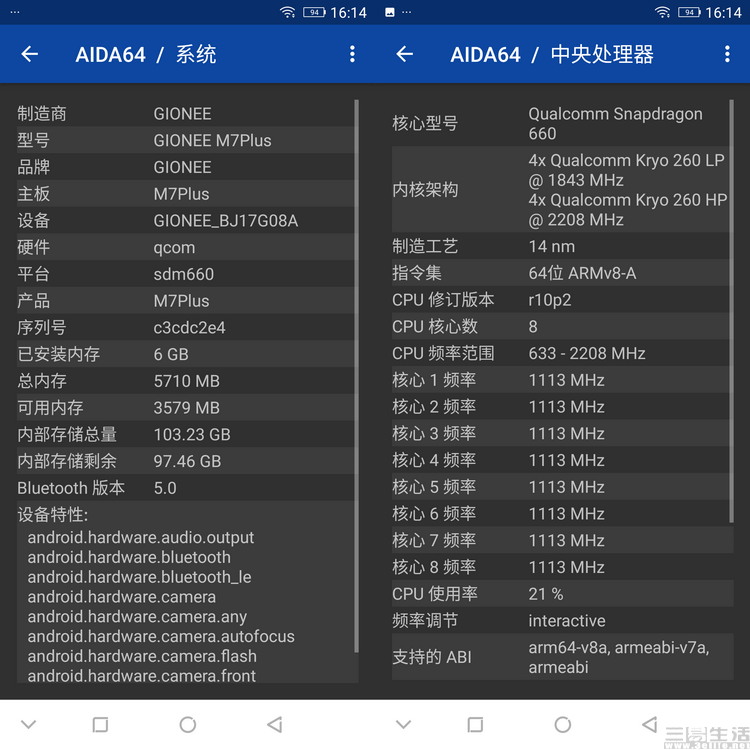Image resolution: width=750 pixels, height=750 pixels.
Task: Select the CPU 使用率 21 % row
Action: pos(562,595)
